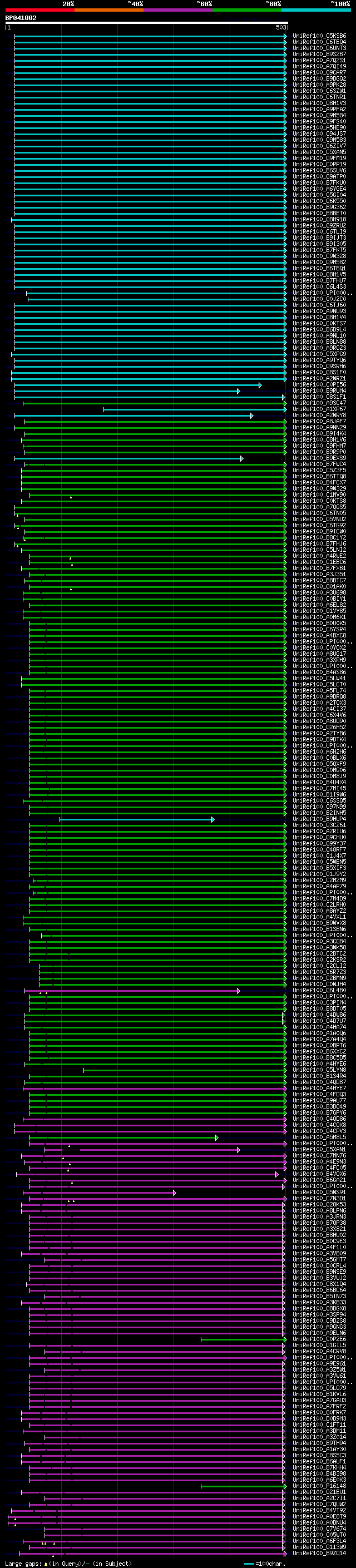Image resolution: width=356 pixels, height=1568 pixels.
Task: Click the UniRef100_D0D9M3 hit label
Action: click(319, 1419)
